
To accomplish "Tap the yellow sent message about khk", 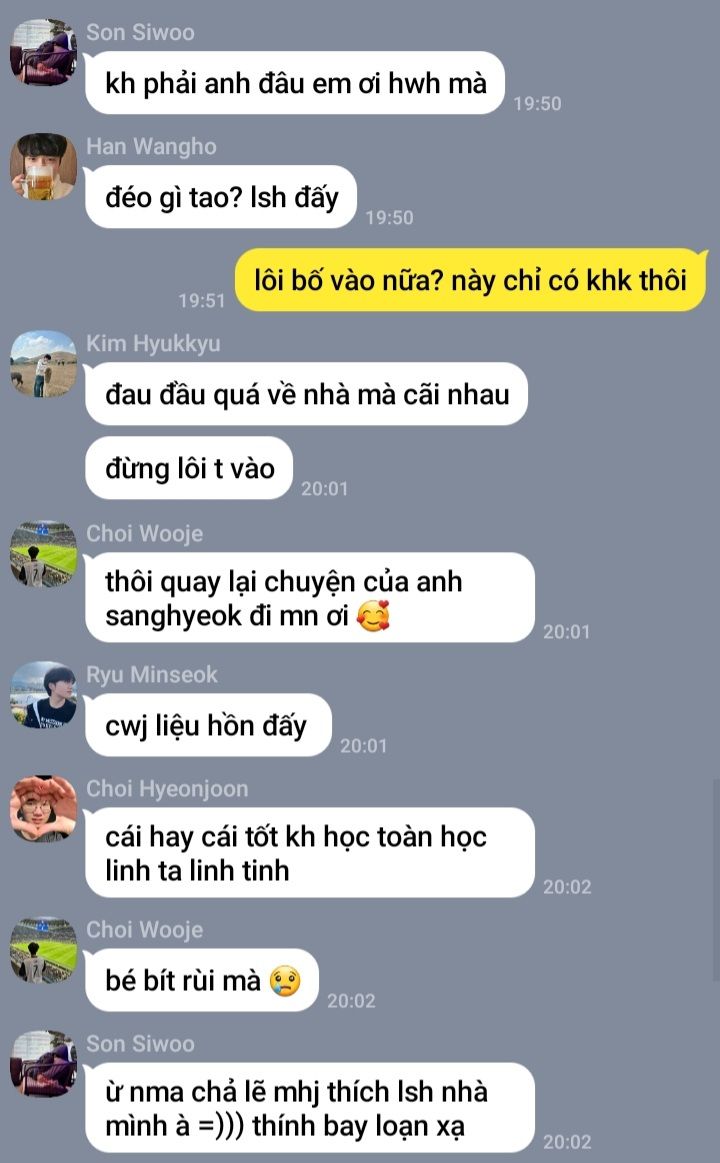I will tap(471, 280).
